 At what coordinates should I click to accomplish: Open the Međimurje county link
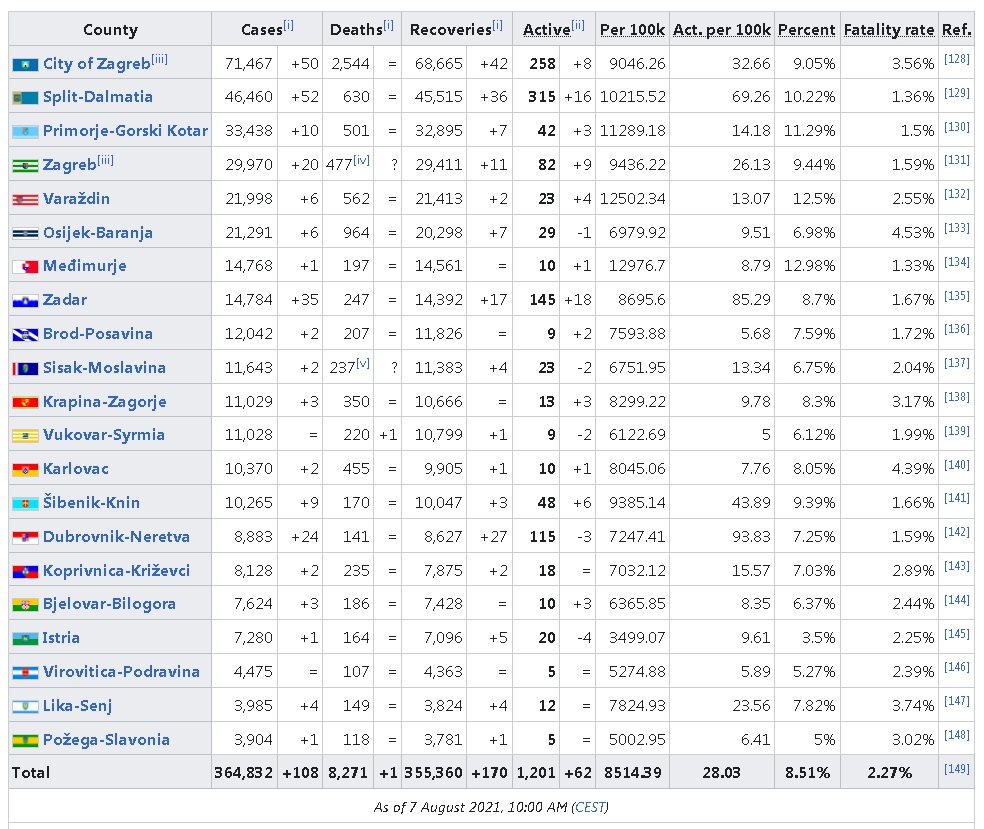(85, 266)
